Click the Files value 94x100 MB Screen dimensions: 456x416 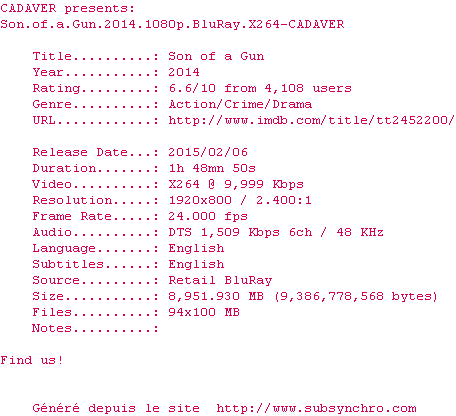(x=204, y=312)
